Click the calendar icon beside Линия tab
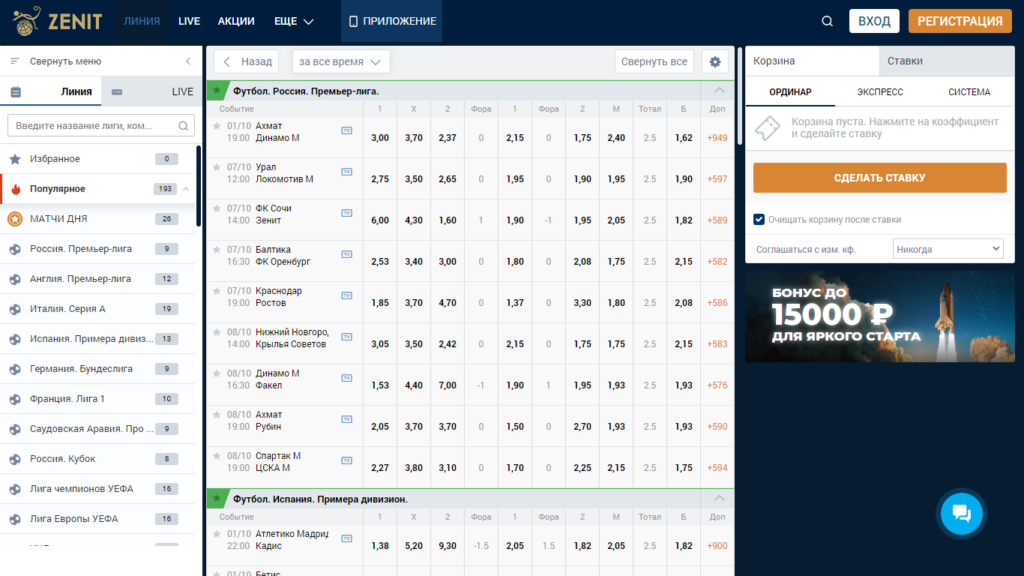This screenshot has width=1024, height=576. click(16, 92)
